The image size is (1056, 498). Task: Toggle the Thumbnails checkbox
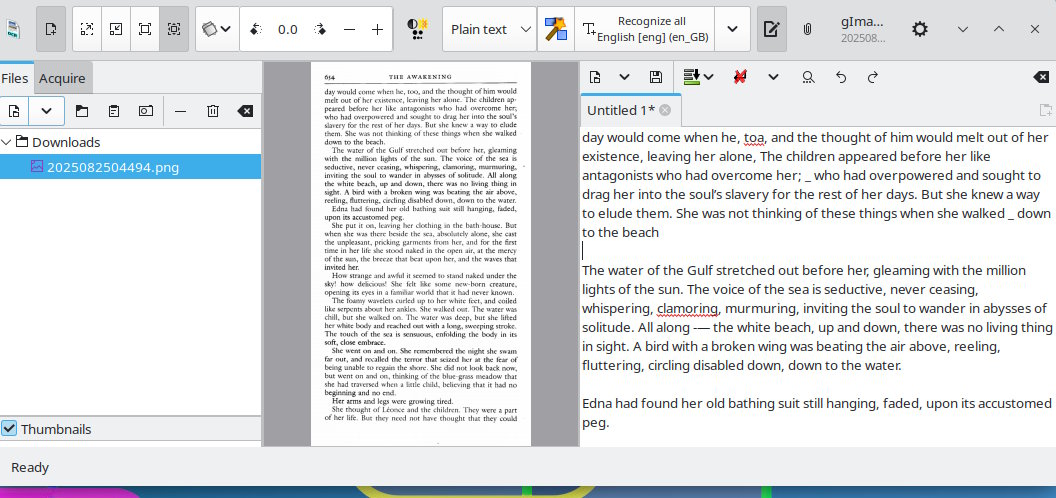[x=10, y=429]
